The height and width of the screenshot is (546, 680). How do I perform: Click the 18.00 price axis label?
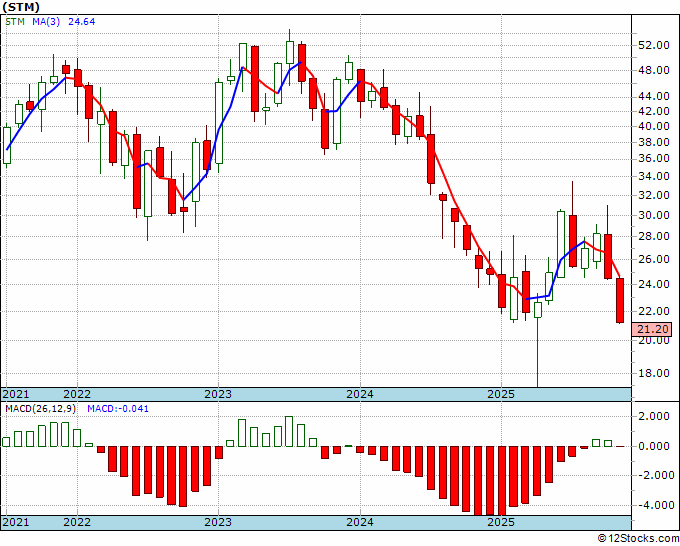pyautogui.click(x=654, y=373)
